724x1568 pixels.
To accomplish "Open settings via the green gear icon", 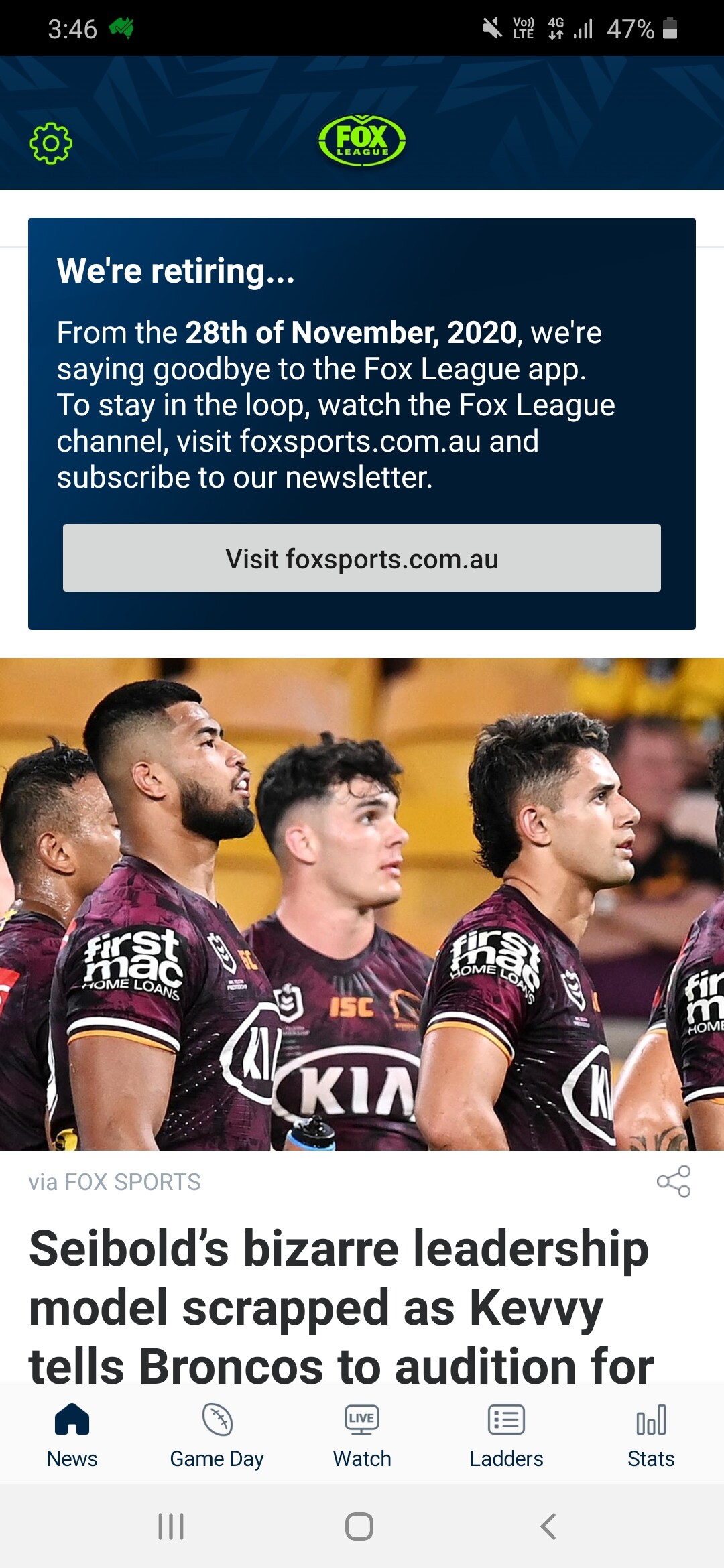I will (51, 143).
